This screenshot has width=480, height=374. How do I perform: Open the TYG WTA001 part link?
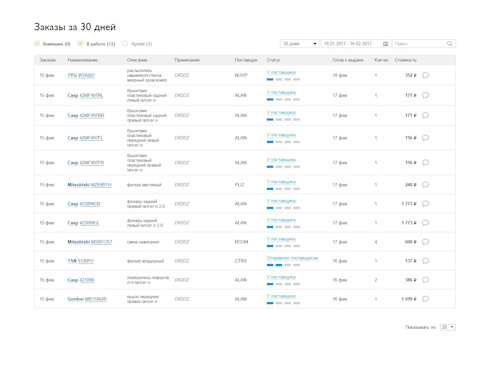(81, 75)
